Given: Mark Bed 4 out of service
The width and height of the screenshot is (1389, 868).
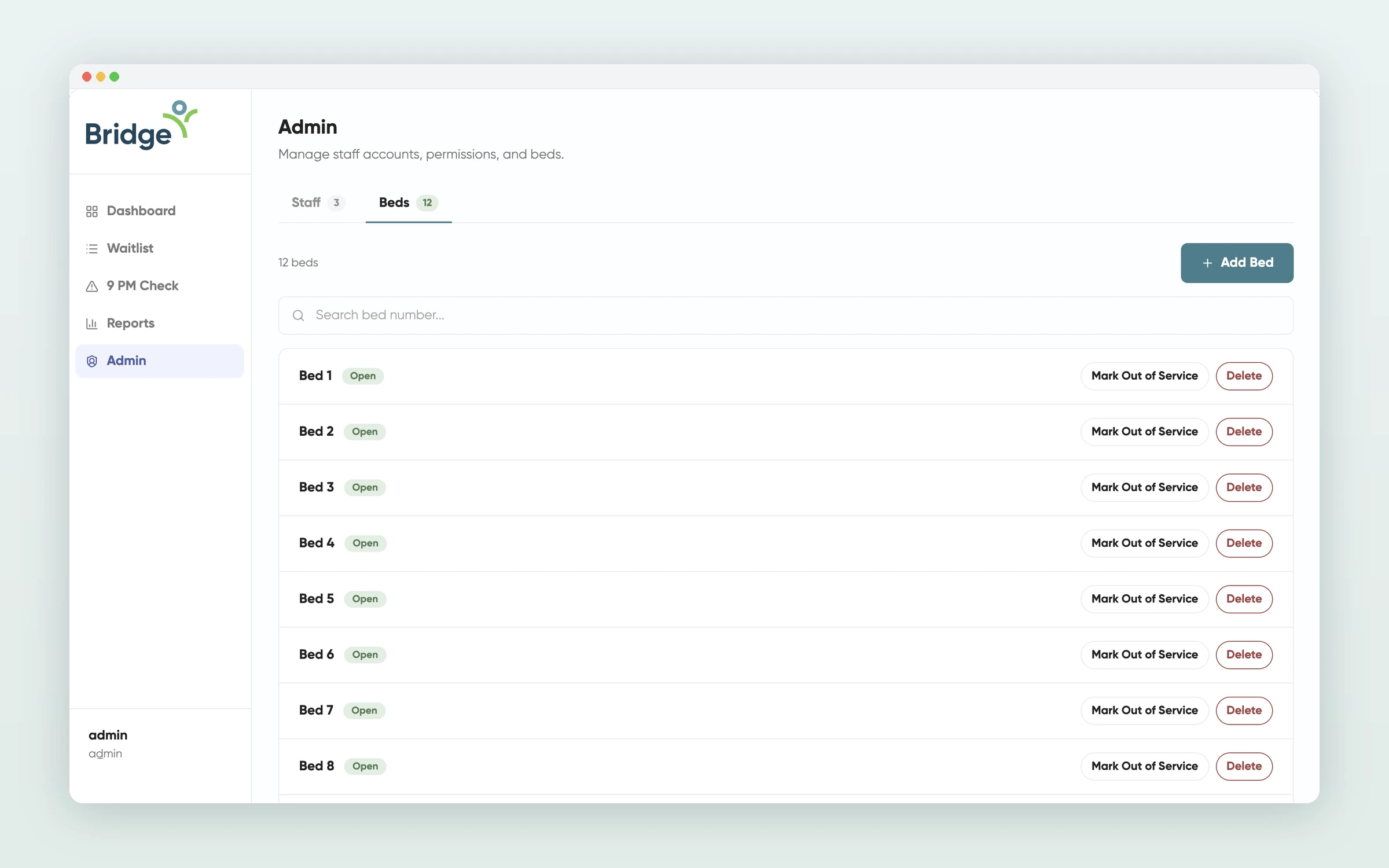Looking at the screenshot, I should click(x=1144, y=543).
